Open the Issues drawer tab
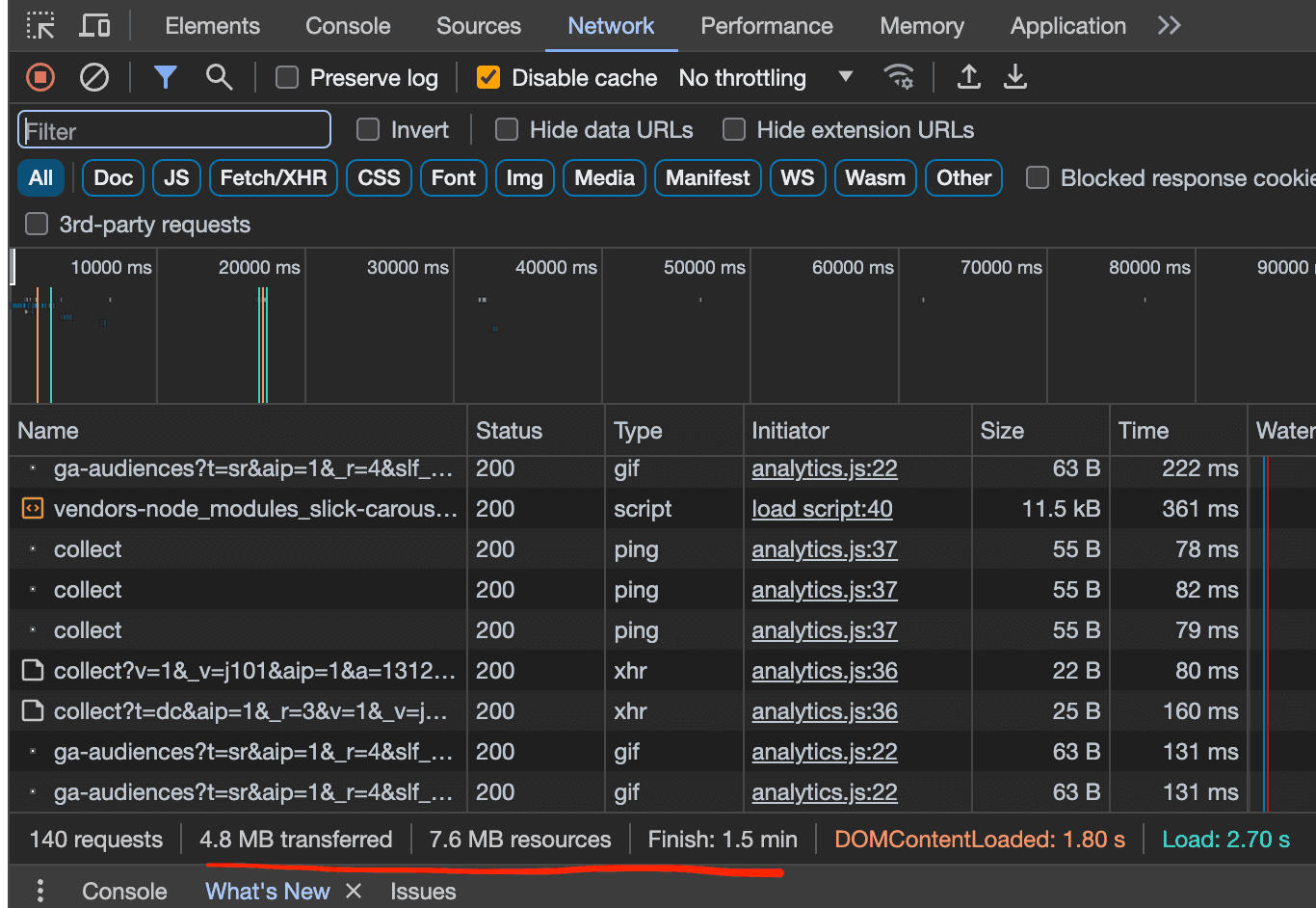Viewport: 1316px width, 908px height. [423, 891]
